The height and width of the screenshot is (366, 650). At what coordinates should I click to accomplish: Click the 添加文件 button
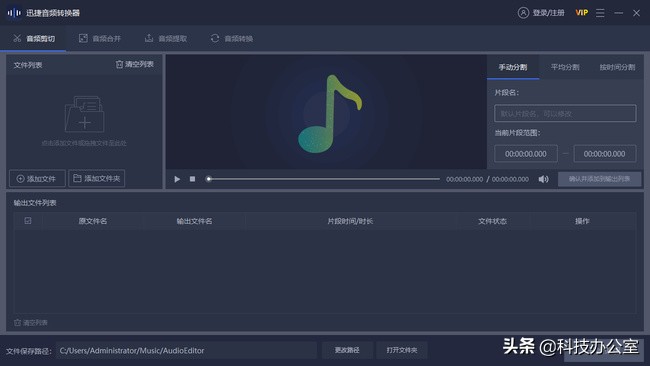tap(37, 179)
